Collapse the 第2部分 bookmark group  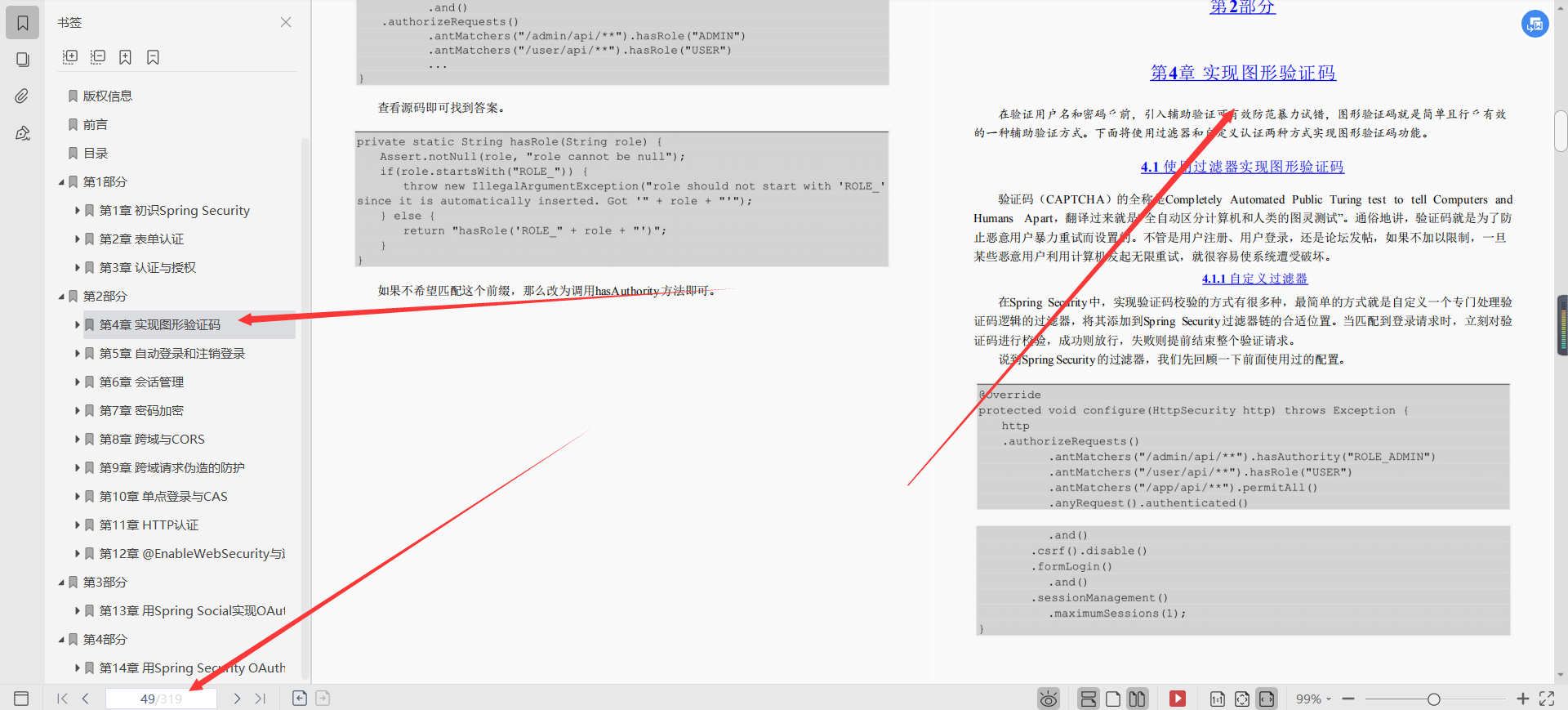click(x=61, y=297)
